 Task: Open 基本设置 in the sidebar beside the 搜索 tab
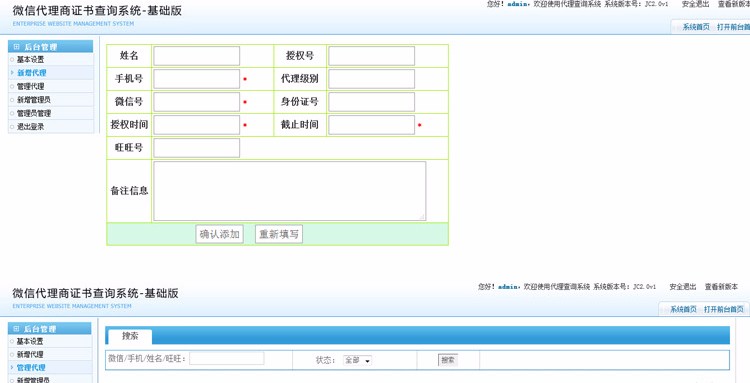pos(30,341)
